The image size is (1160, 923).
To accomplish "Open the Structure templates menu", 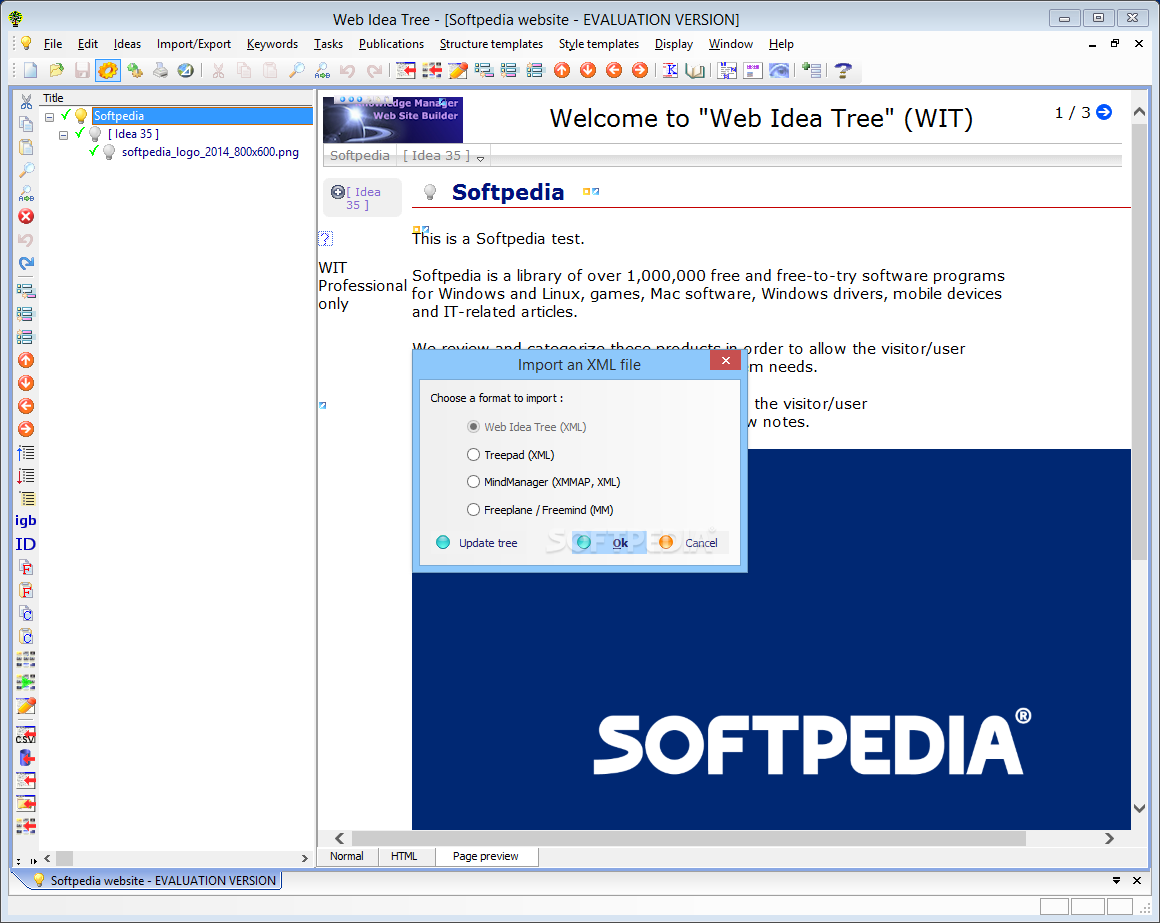I will (x=491, y=44).
